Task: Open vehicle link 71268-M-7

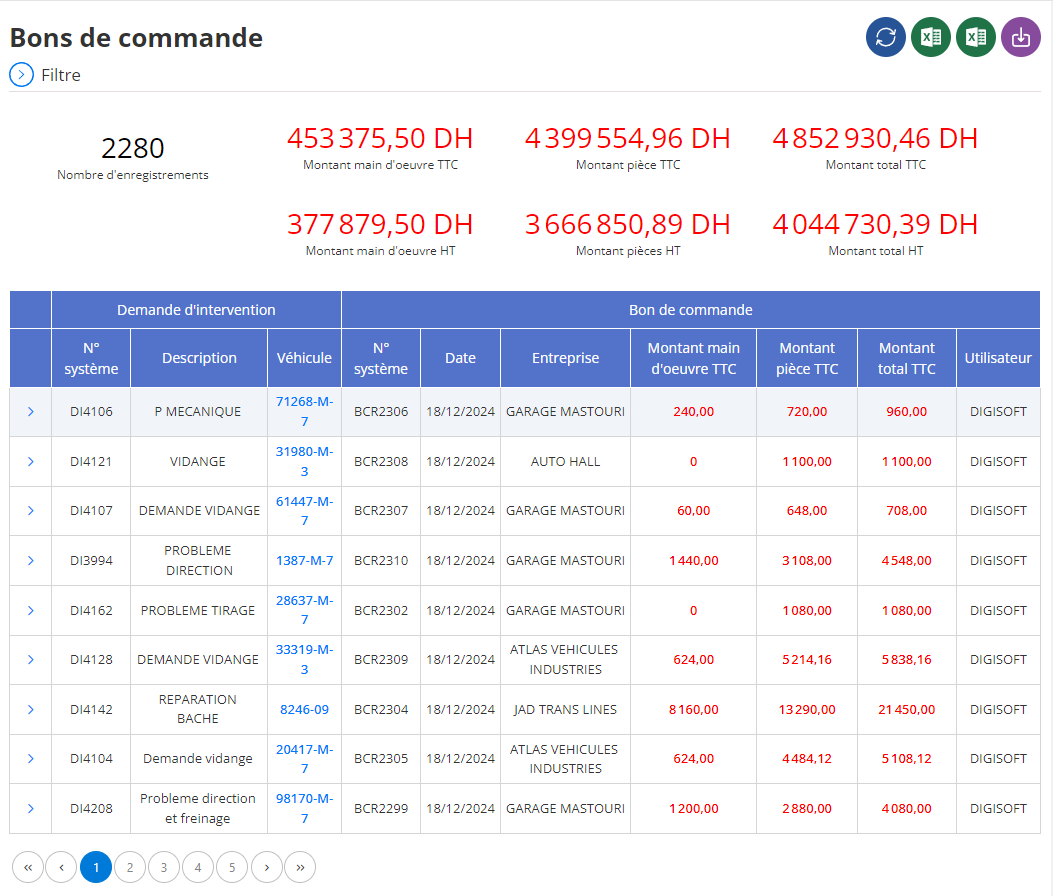Action: point(304,411)
